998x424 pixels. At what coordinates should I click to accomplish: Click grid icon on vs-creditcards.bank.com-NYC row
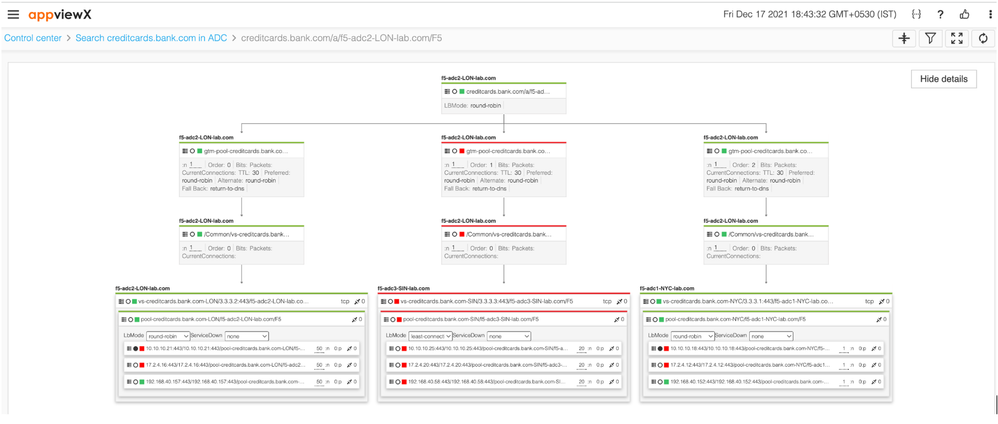645,301
